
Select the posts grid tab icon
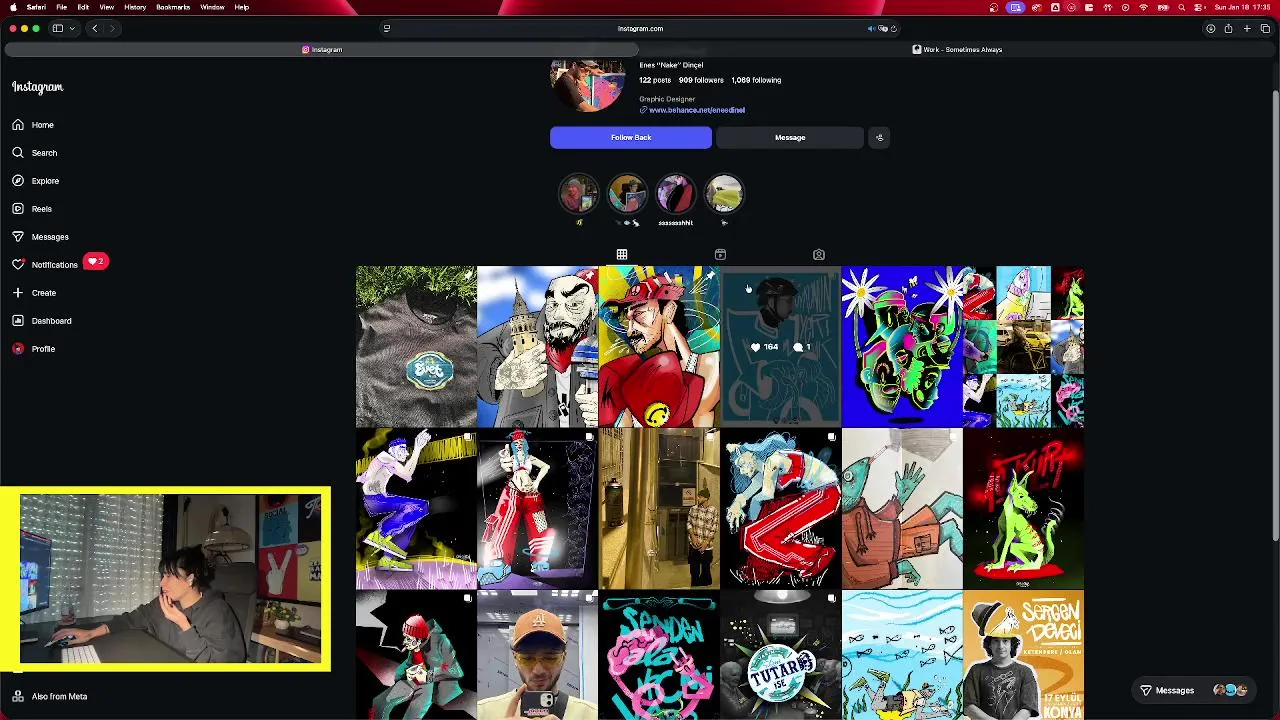622,255
